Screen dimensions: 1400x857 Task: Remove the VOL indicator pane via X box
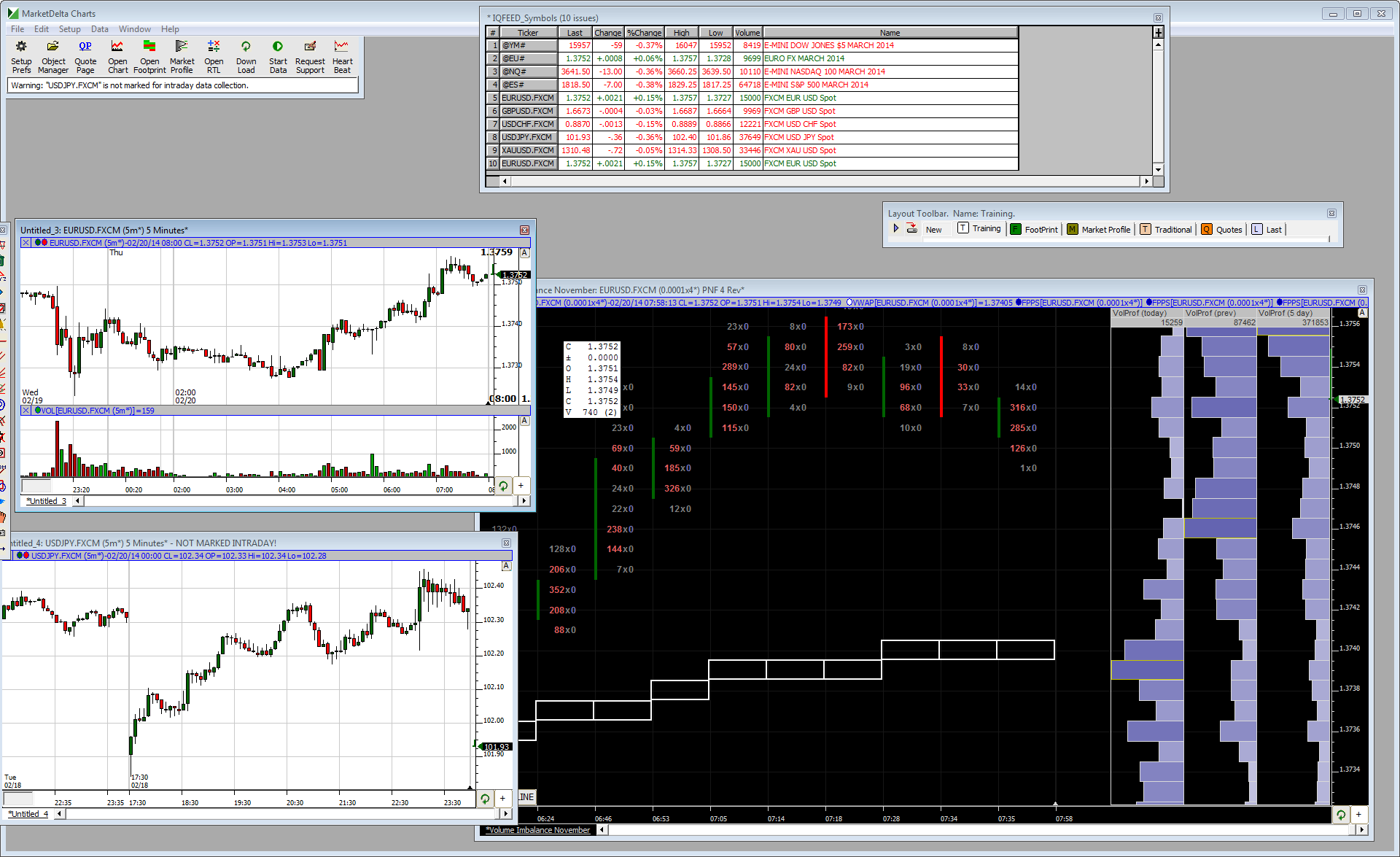[x=26, y=411]
